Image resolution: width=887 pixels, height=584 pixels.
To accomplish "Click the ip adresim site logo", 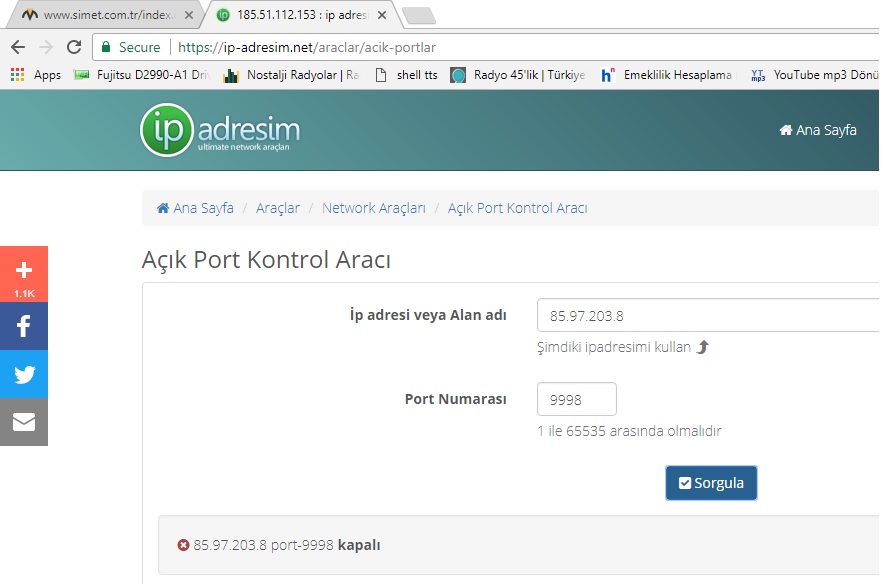I will [220, 130].
